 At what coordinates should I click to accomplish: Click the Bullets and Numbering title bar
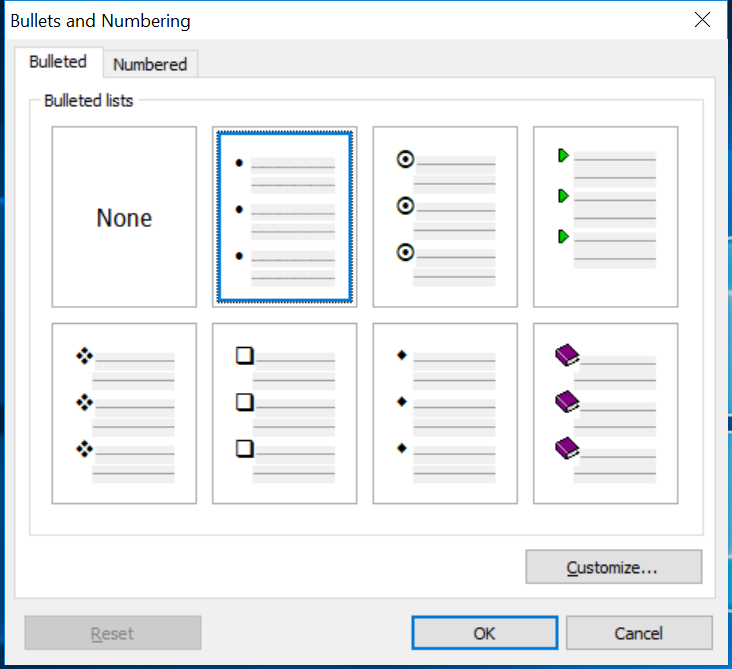click(300, 20)
